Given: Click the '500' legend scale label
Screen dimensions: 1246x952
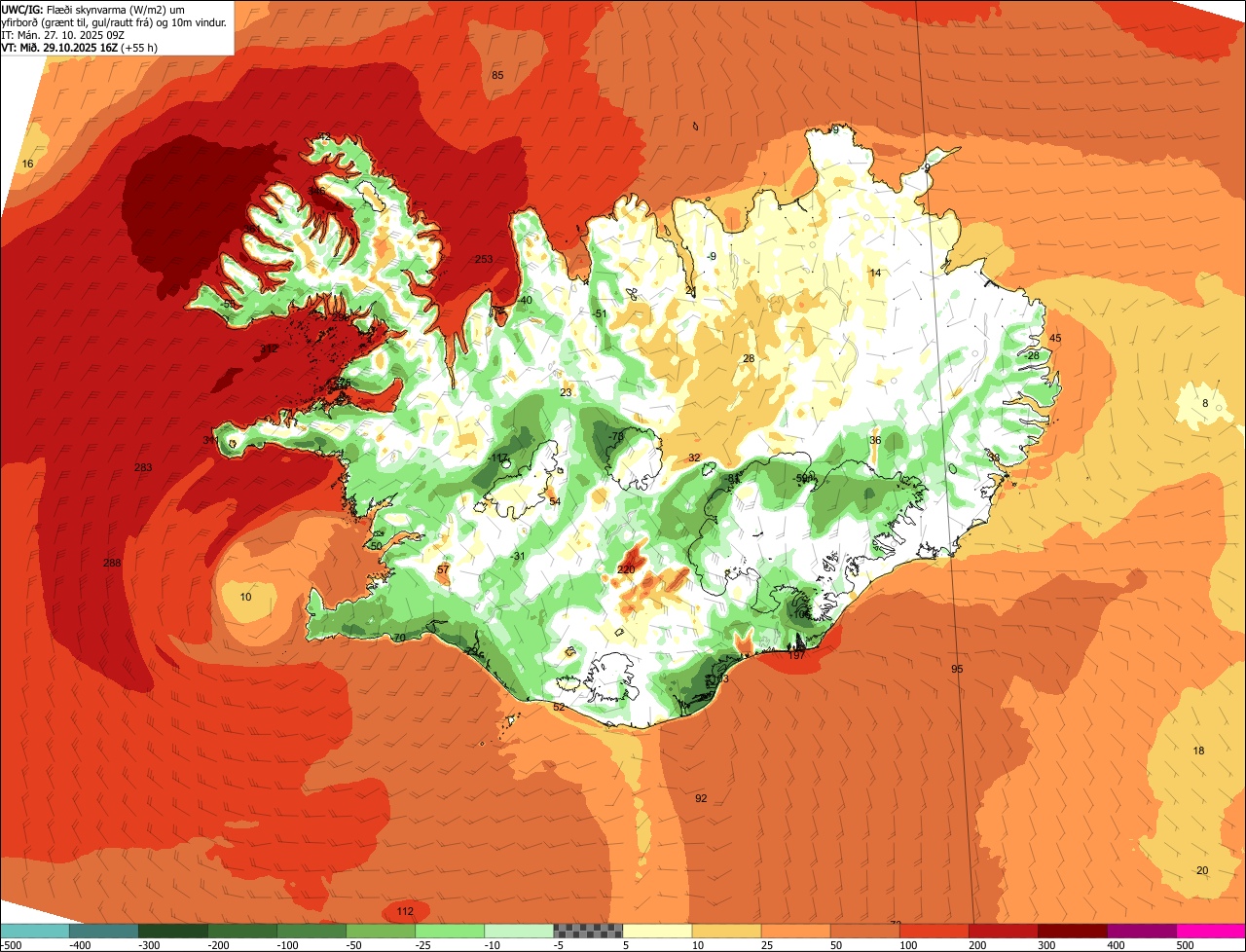Looking at the screenshot, I should [1185, 945].
